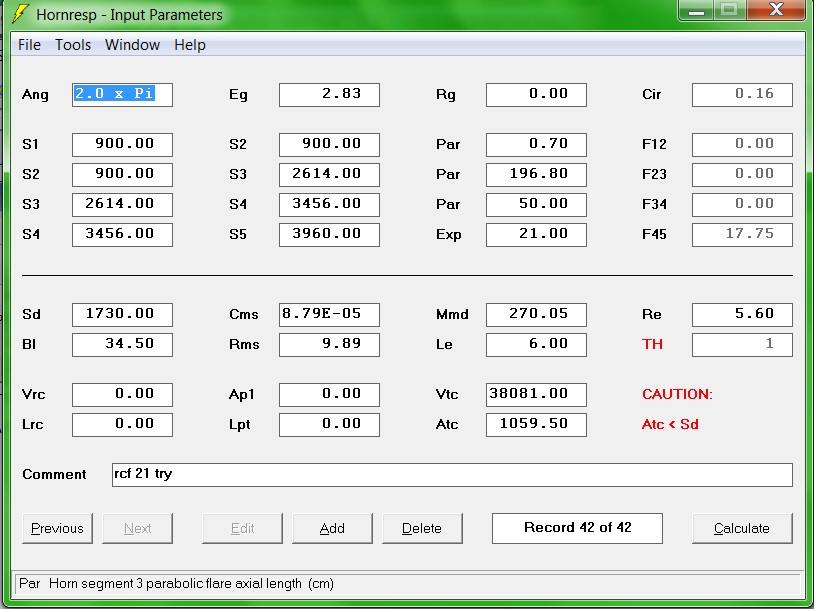This screenshot has height=612, width=818.
Task: Open the Help menu
Action: pos(190,45)
